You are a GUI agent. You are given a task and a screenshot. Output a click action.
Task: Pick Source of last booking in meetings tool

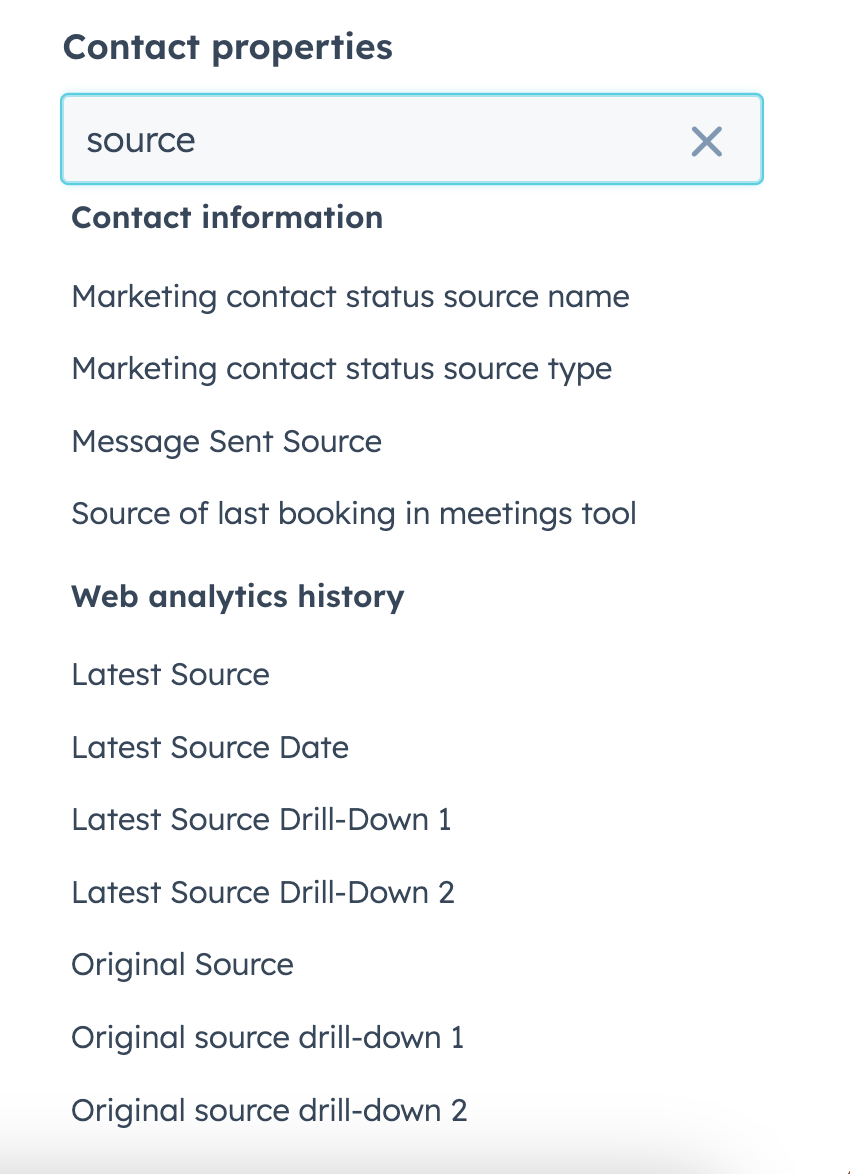pos(353,514)
